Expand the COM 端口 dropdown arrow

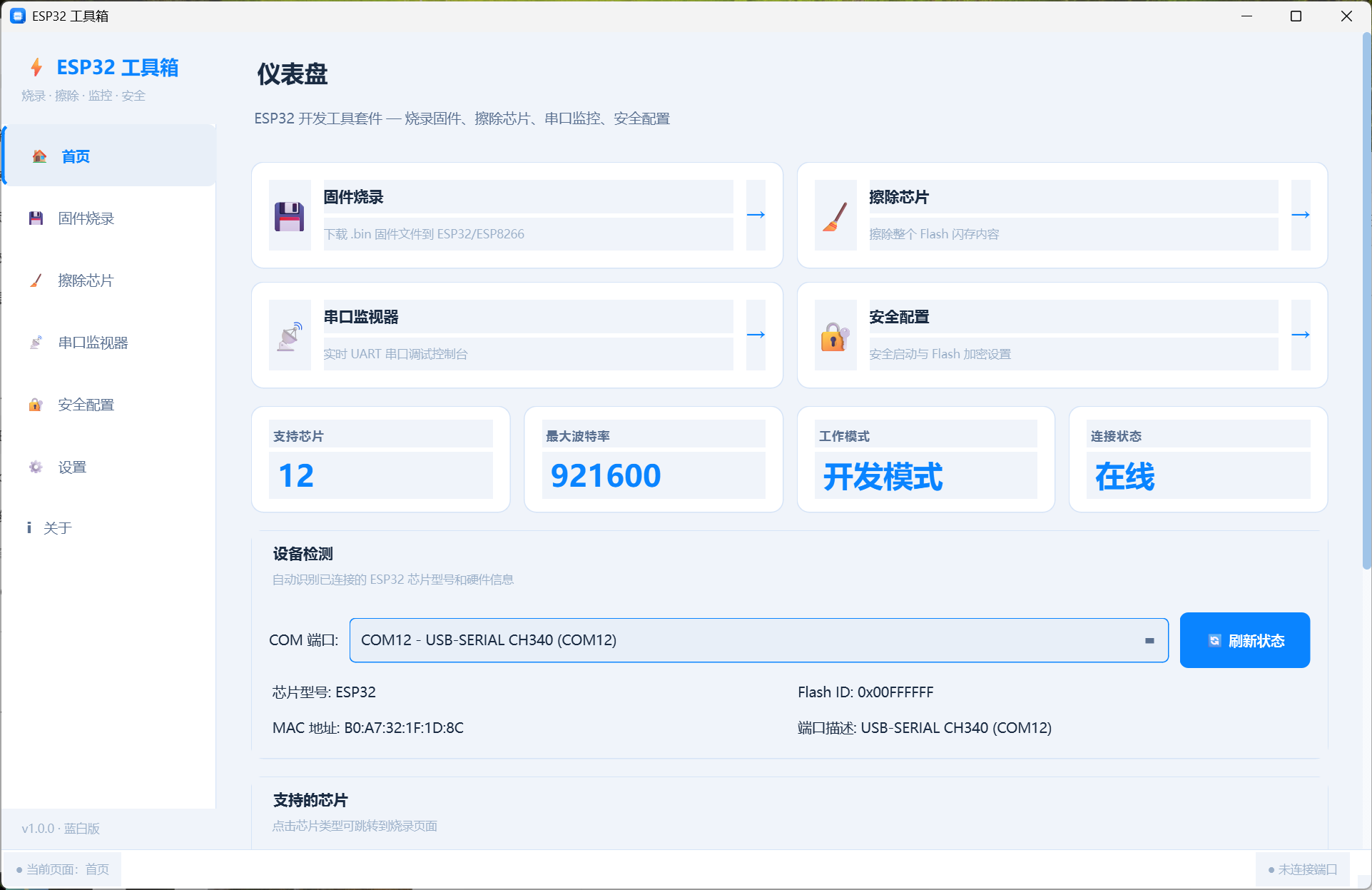click(1149, 640)
